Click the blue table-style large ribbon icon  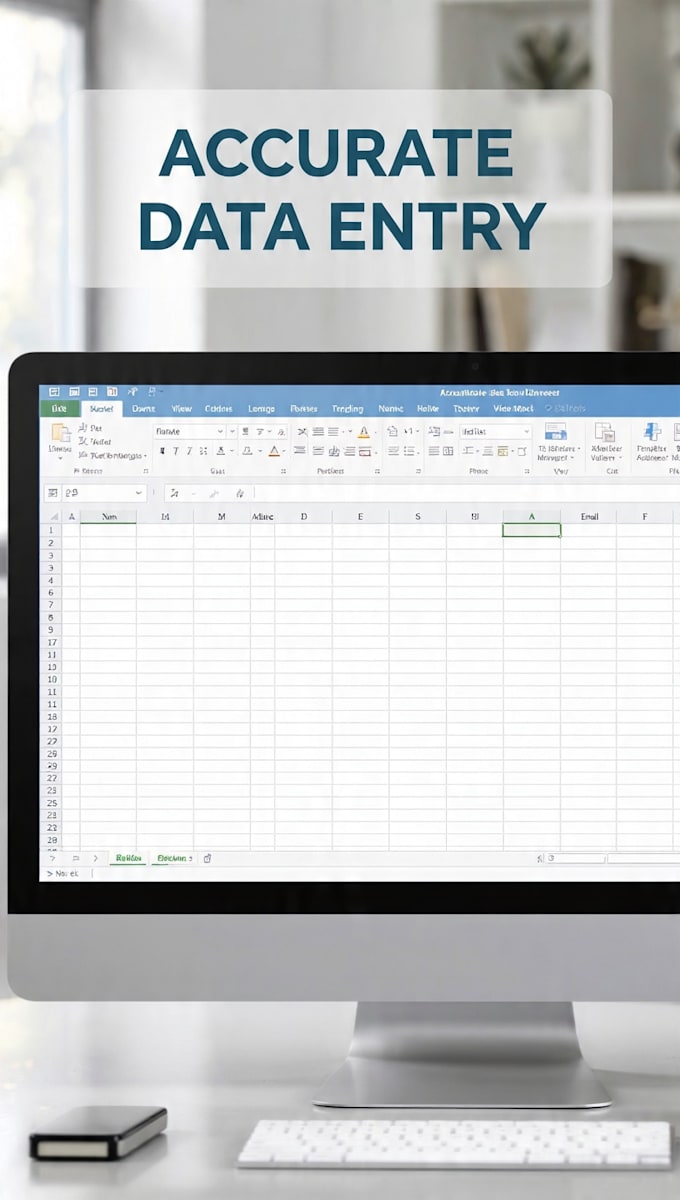(555, 431)
